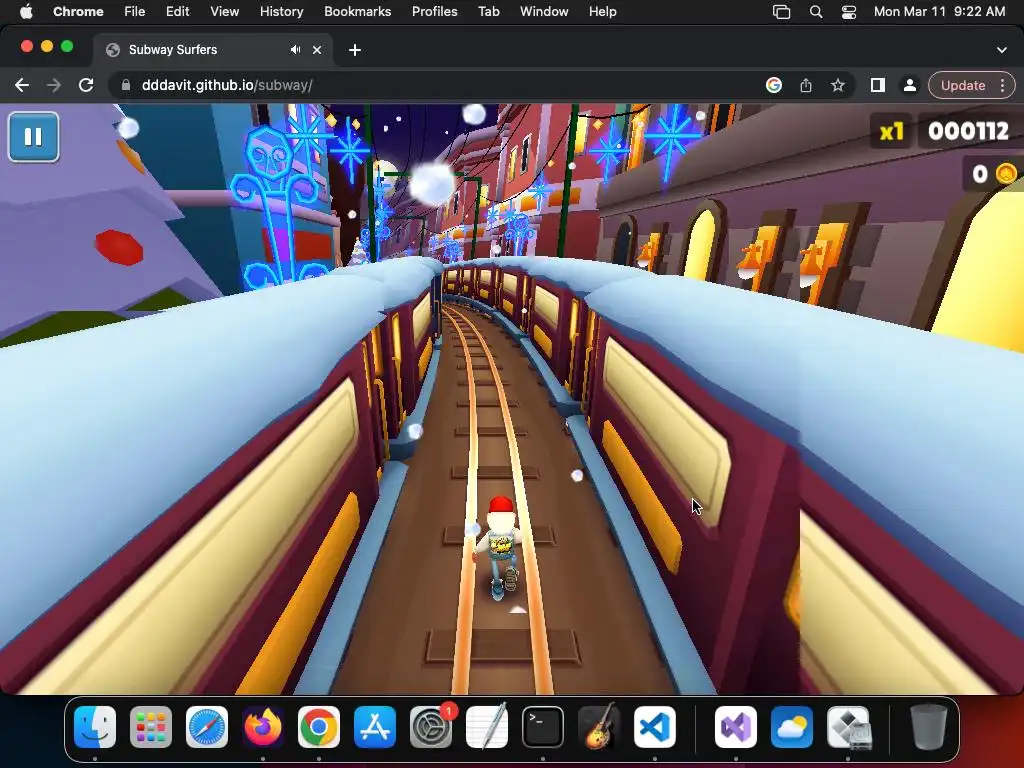Open the Apple menu
1024x768 pixels.
tap(26, 12)
